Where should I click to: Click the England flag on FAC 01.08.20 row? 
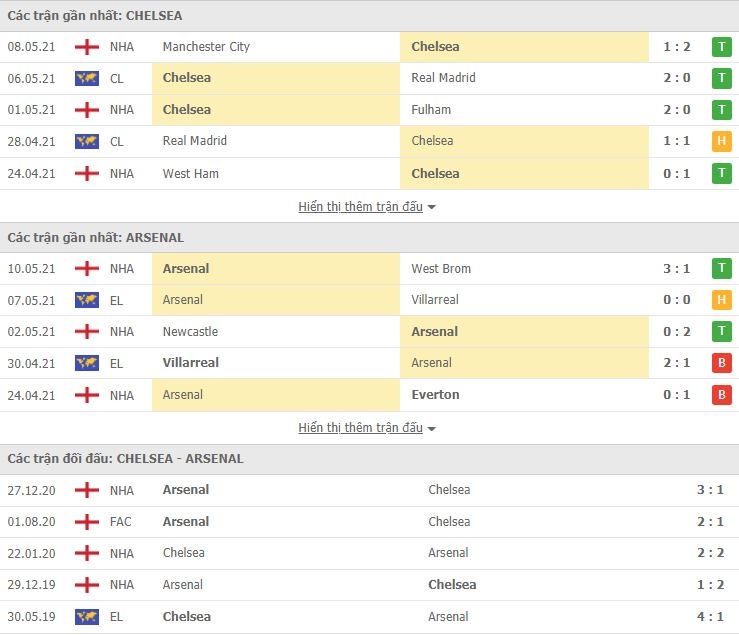87,522
